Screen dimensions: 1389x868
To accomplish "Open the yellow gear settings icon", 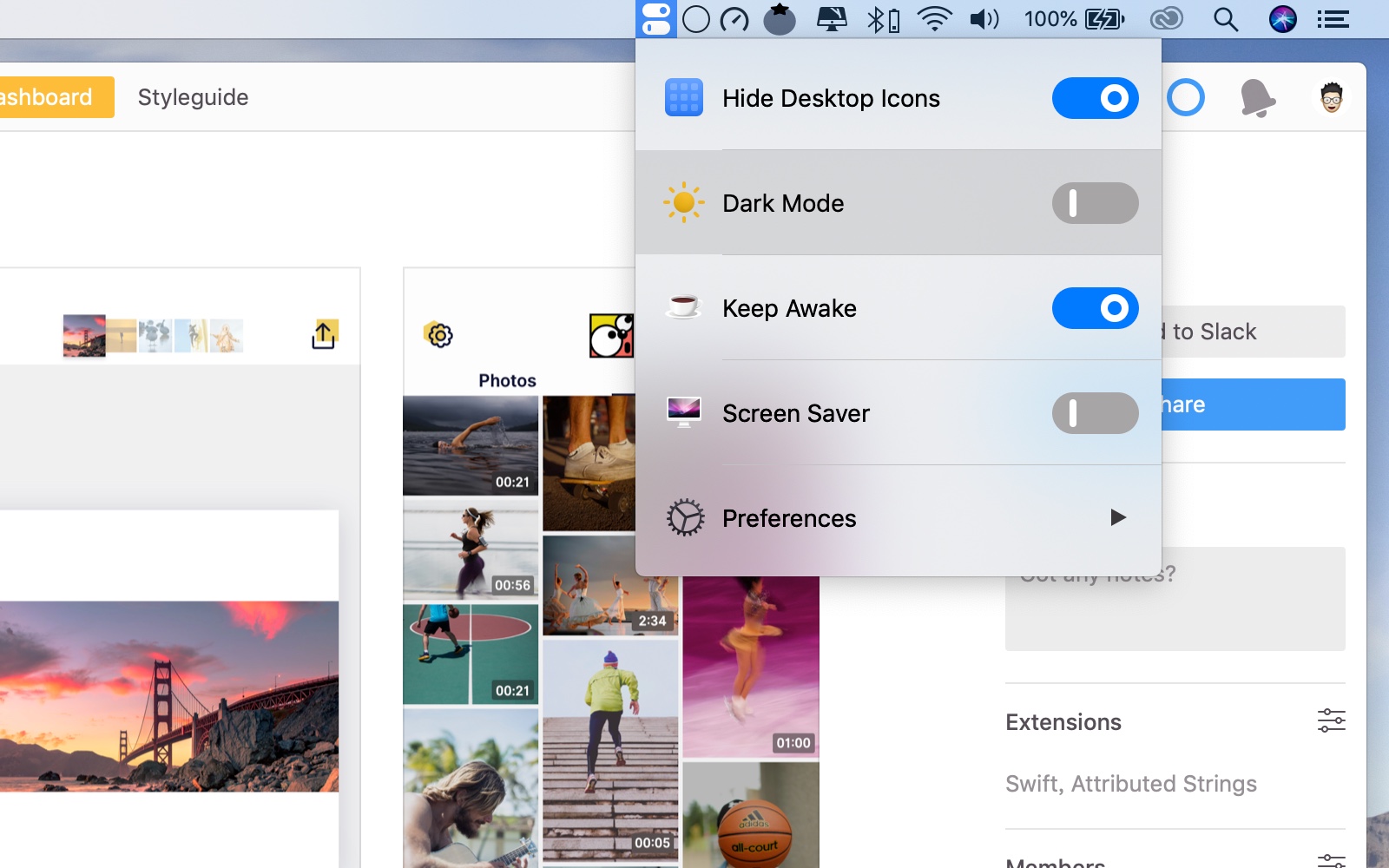I will point(439,335).
